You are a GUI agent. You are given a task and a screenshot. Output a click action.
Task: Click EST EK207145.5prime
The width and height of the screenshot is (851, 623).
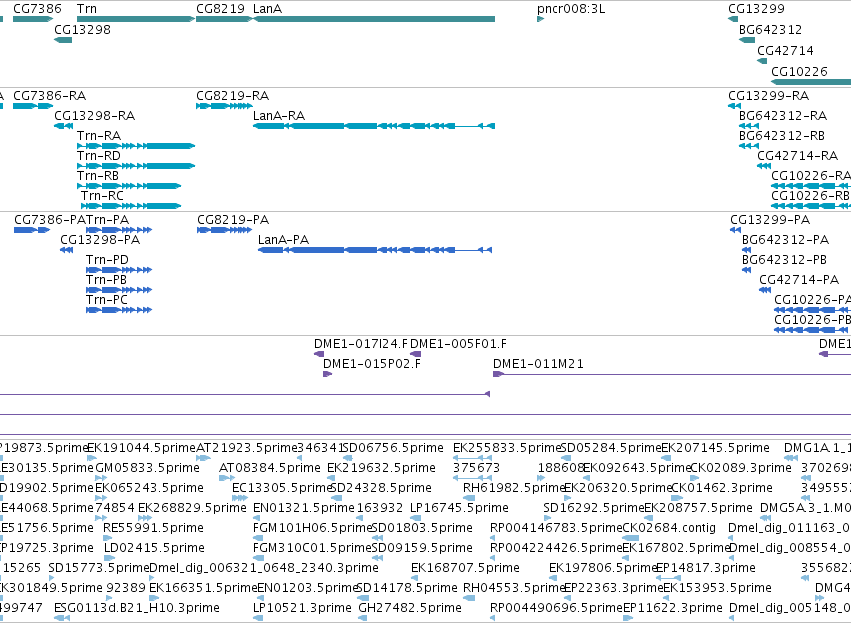(666, 459)
